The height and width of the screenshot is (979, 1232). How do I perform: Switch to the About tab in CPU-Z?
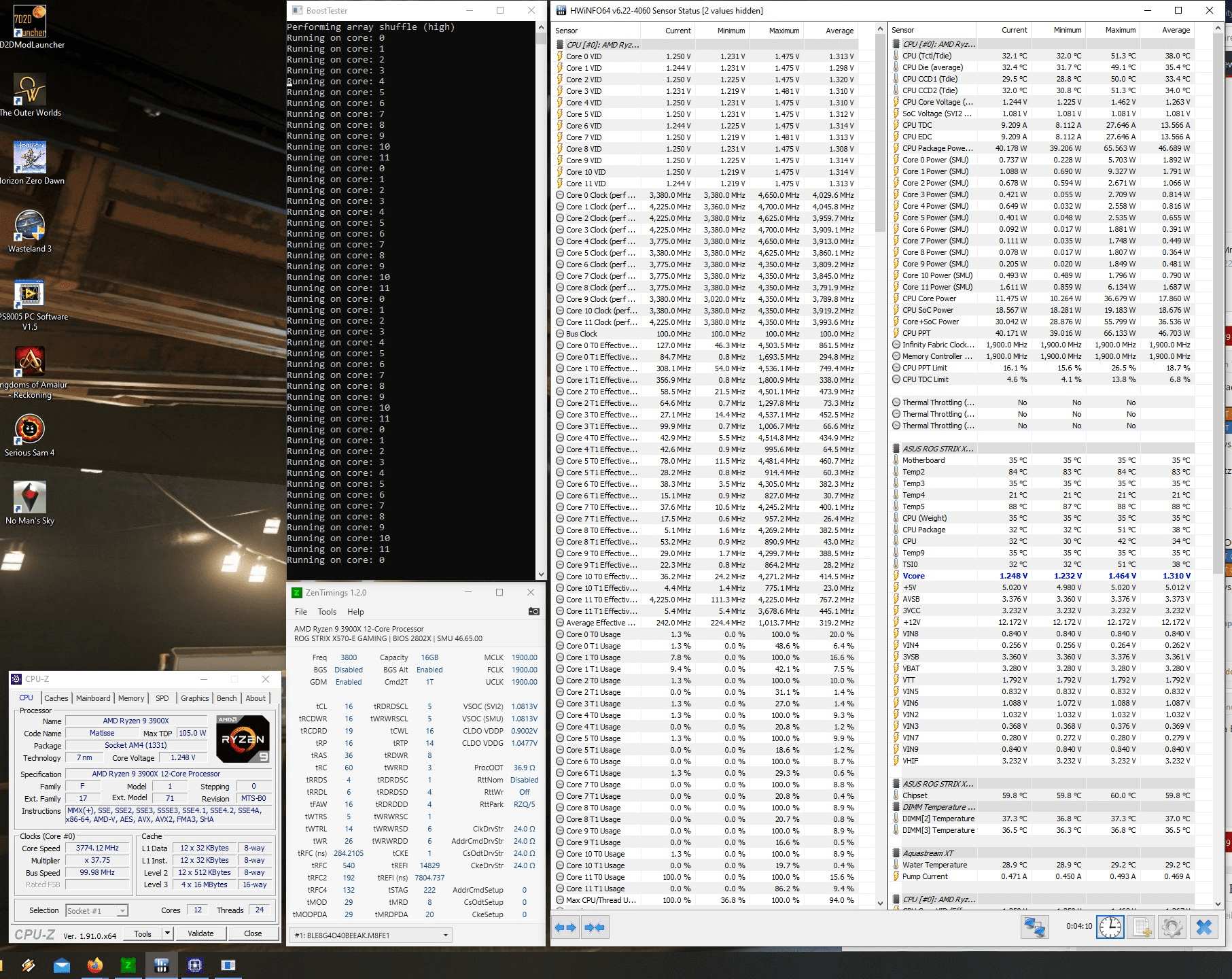256,698
